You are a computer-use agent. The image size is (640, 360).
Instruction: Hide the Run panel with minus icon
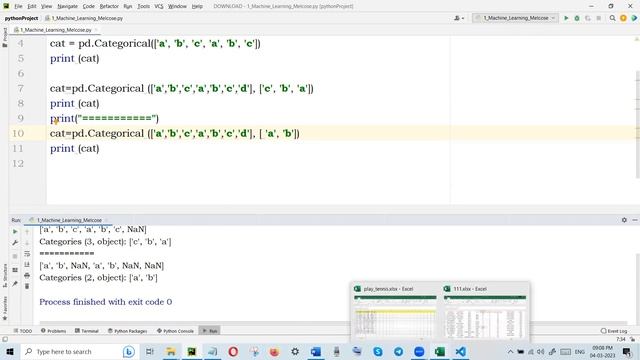(635, 220)
